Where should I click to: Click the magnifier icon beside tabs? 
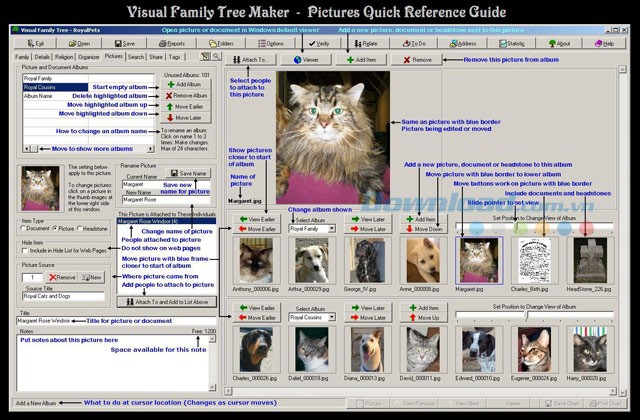tap(216, 56)
